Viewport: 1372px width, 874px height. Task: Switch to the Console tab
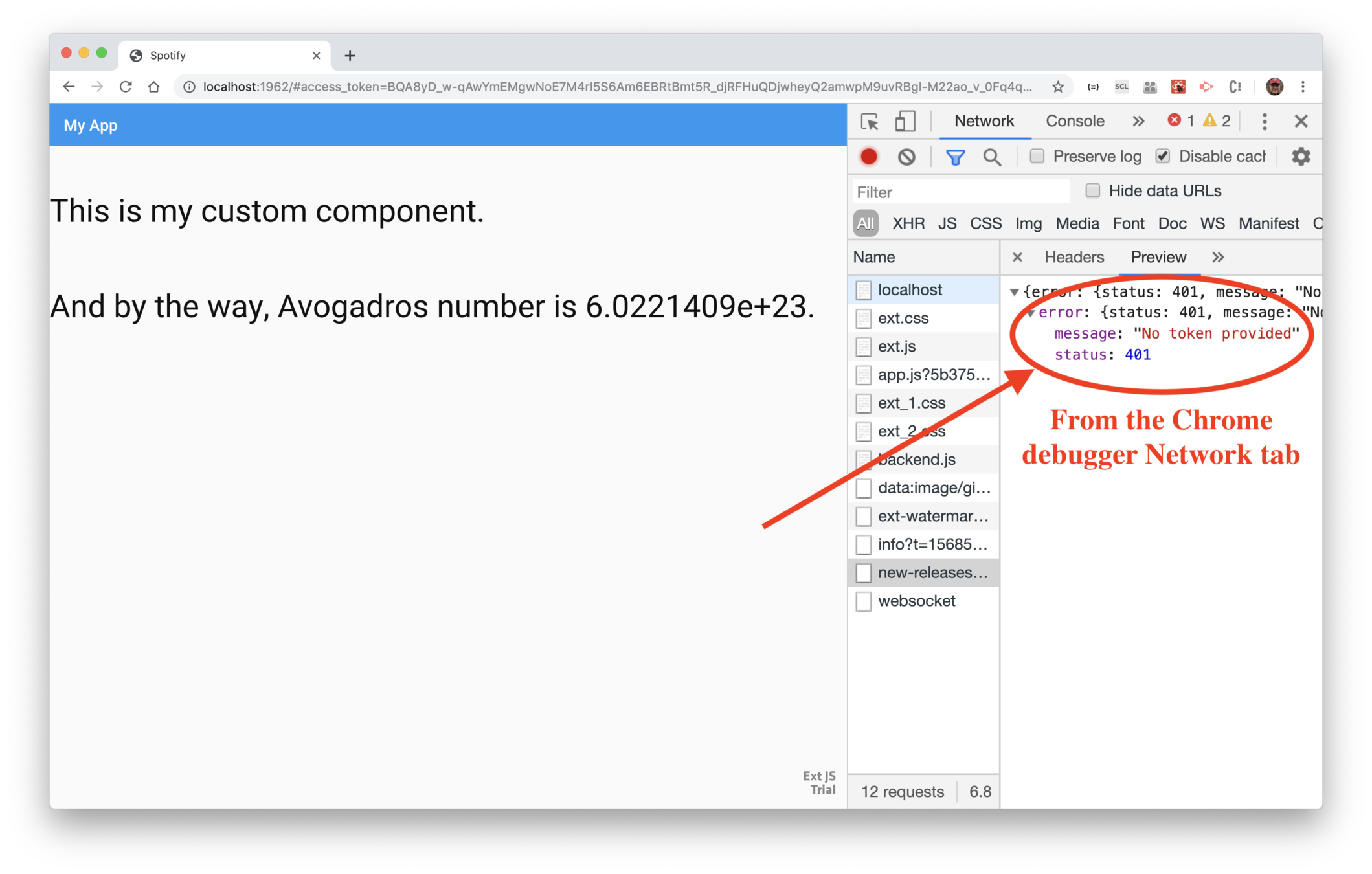(1075, 121)
